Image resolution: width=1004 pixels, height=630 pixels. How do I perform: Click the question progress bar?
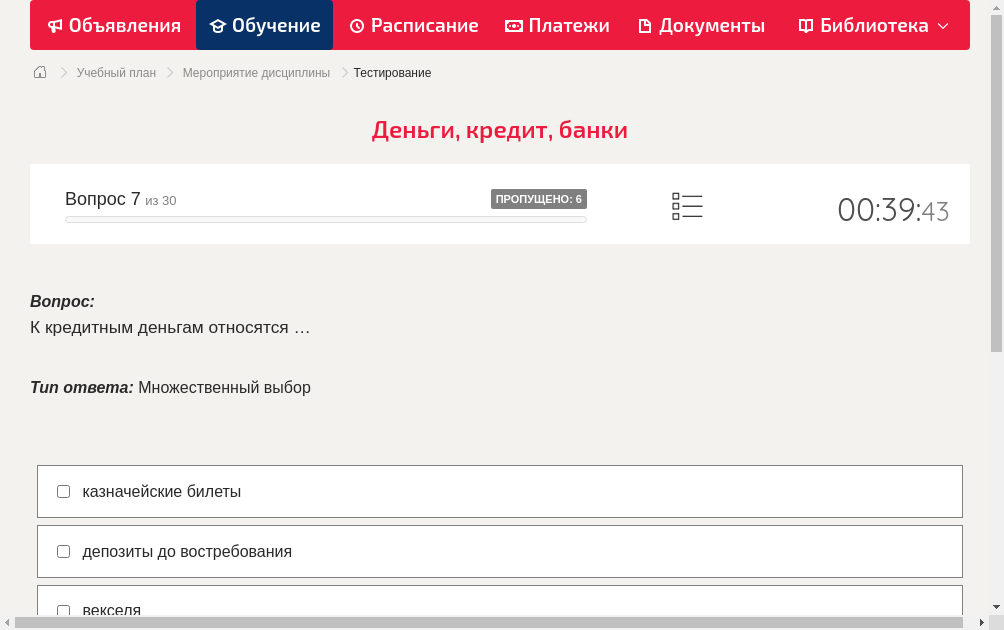325,219
